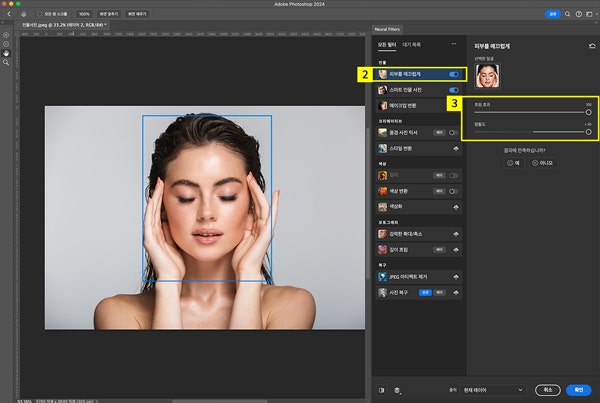The width and height of the screenshot is (600, 403).
Task: Click the reset arrow icon in filter panel
Action: tap(592, 45)
